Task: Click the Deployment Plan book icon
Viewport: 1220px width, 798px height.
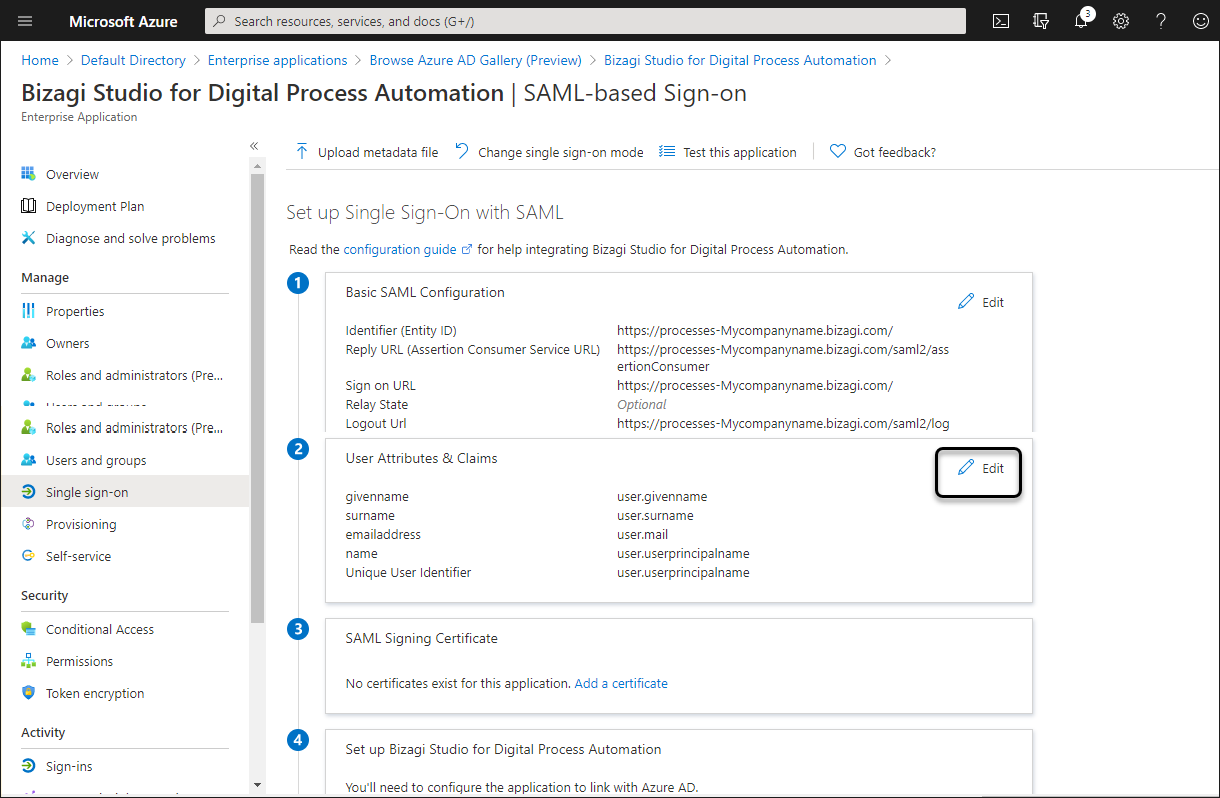Action: coord(28,206)
